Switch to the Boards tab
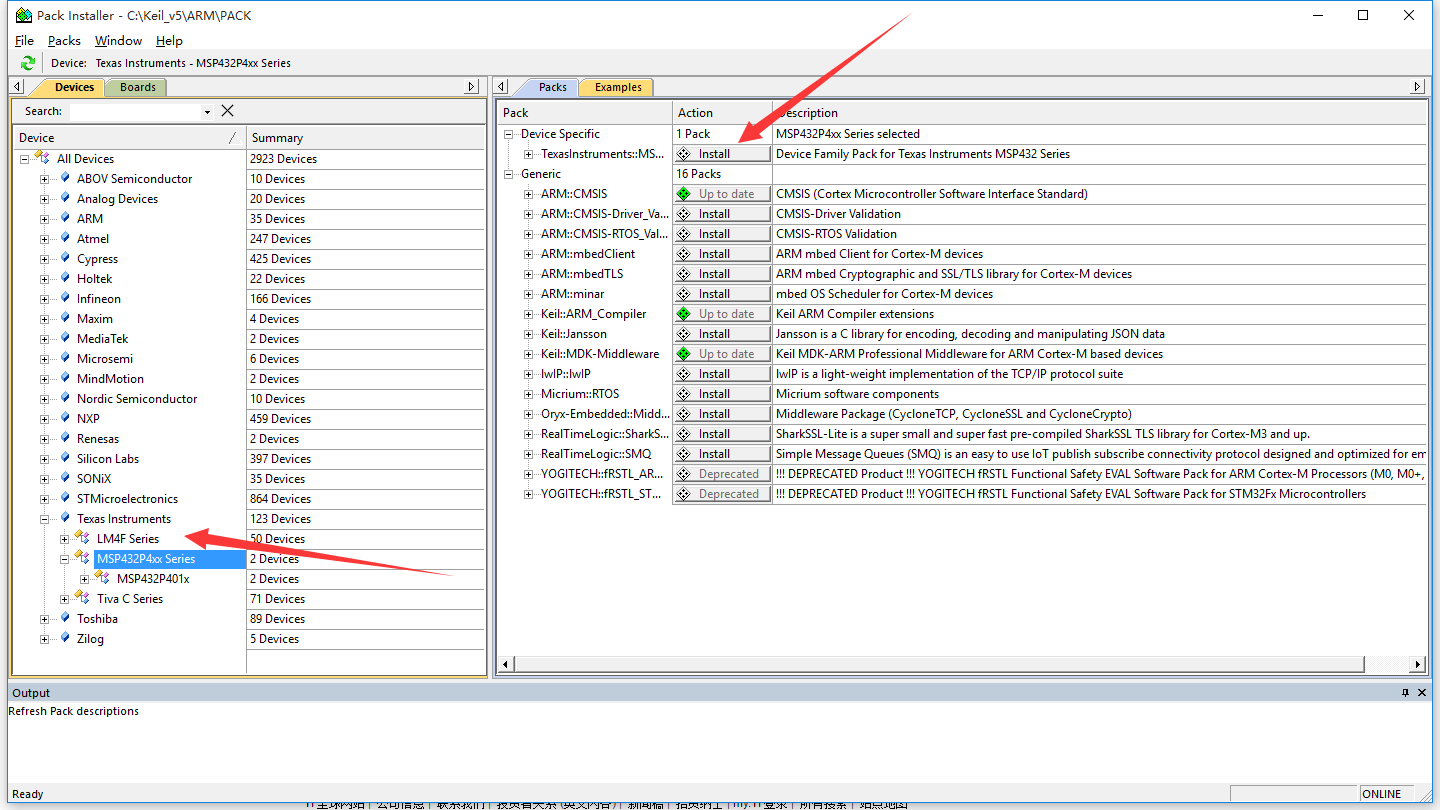This screenshot has width=1440, height=810. [137, 87]
